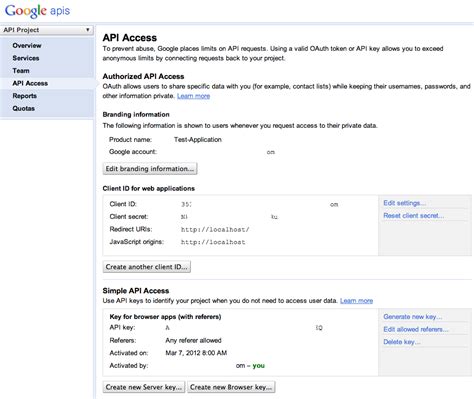
Task: Click the Client ID value
Action: coord(260,204)
